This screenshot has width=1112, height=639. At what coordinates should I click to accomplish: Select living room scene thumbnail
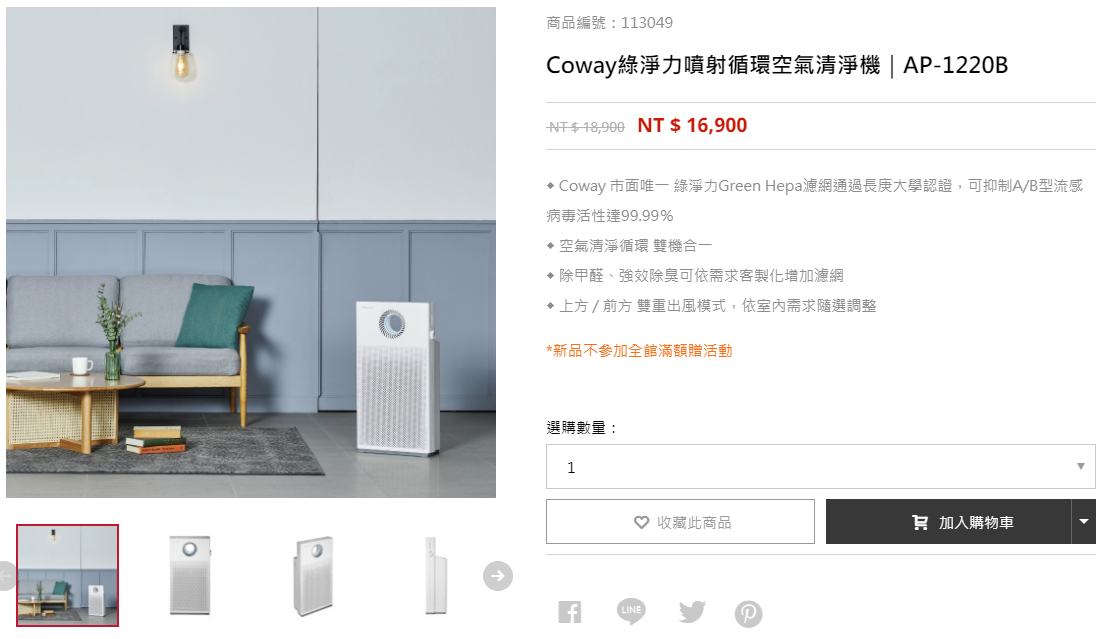[67, 575]
